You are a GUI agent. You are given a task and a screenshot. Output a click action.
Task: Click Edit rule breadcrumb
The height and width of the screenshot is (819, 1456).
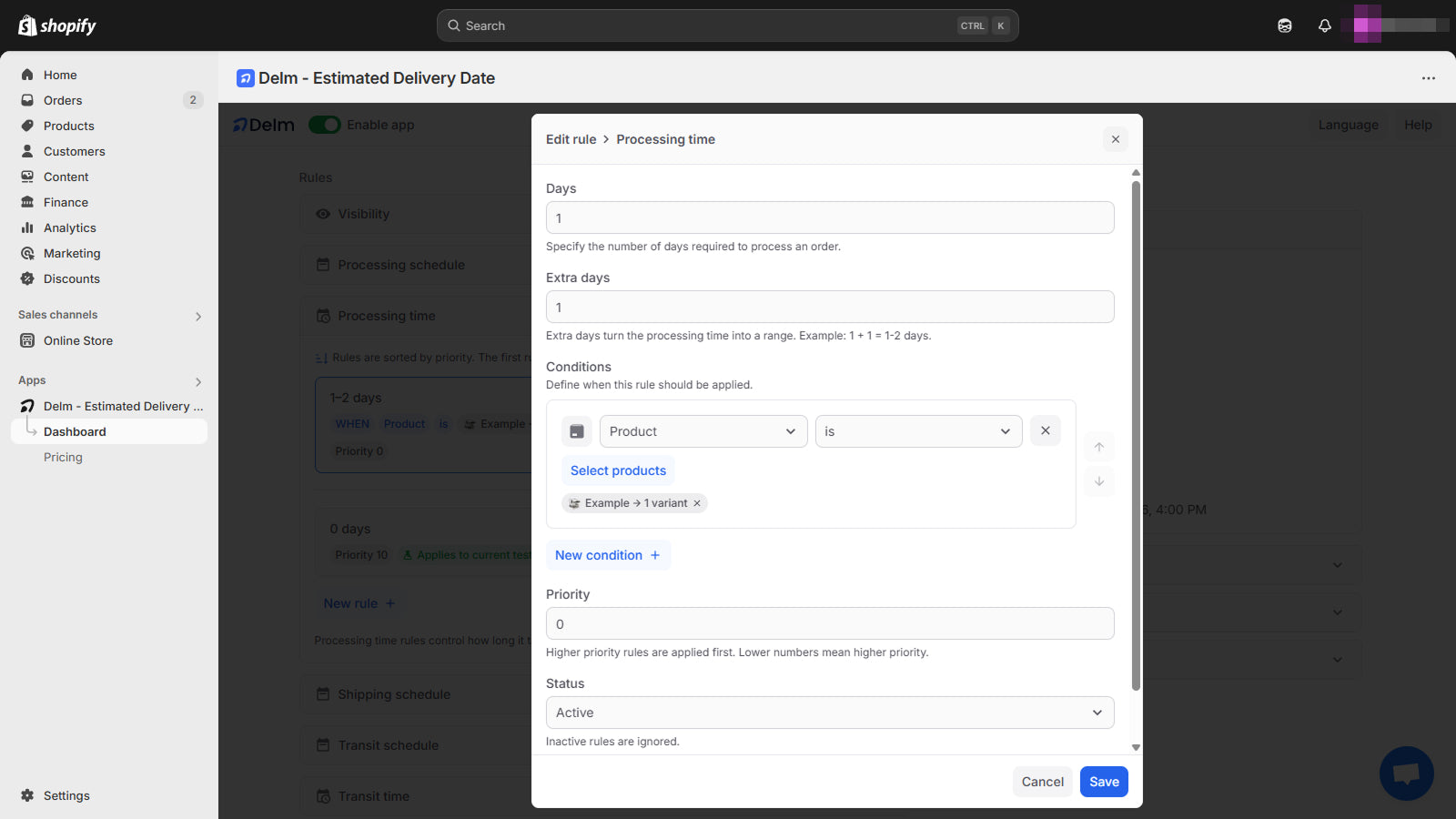click(x=571, y=139)
